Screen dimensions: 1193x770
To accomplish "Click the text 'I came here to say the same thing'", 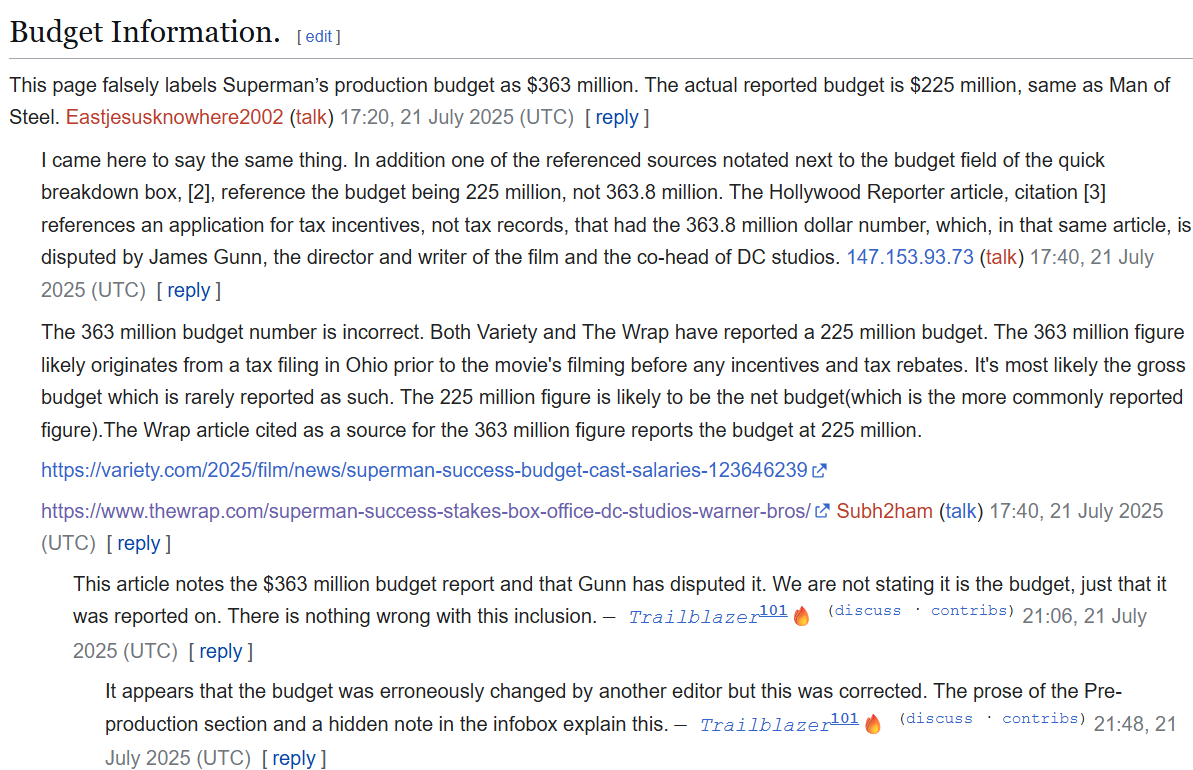I will coord(192,161).
